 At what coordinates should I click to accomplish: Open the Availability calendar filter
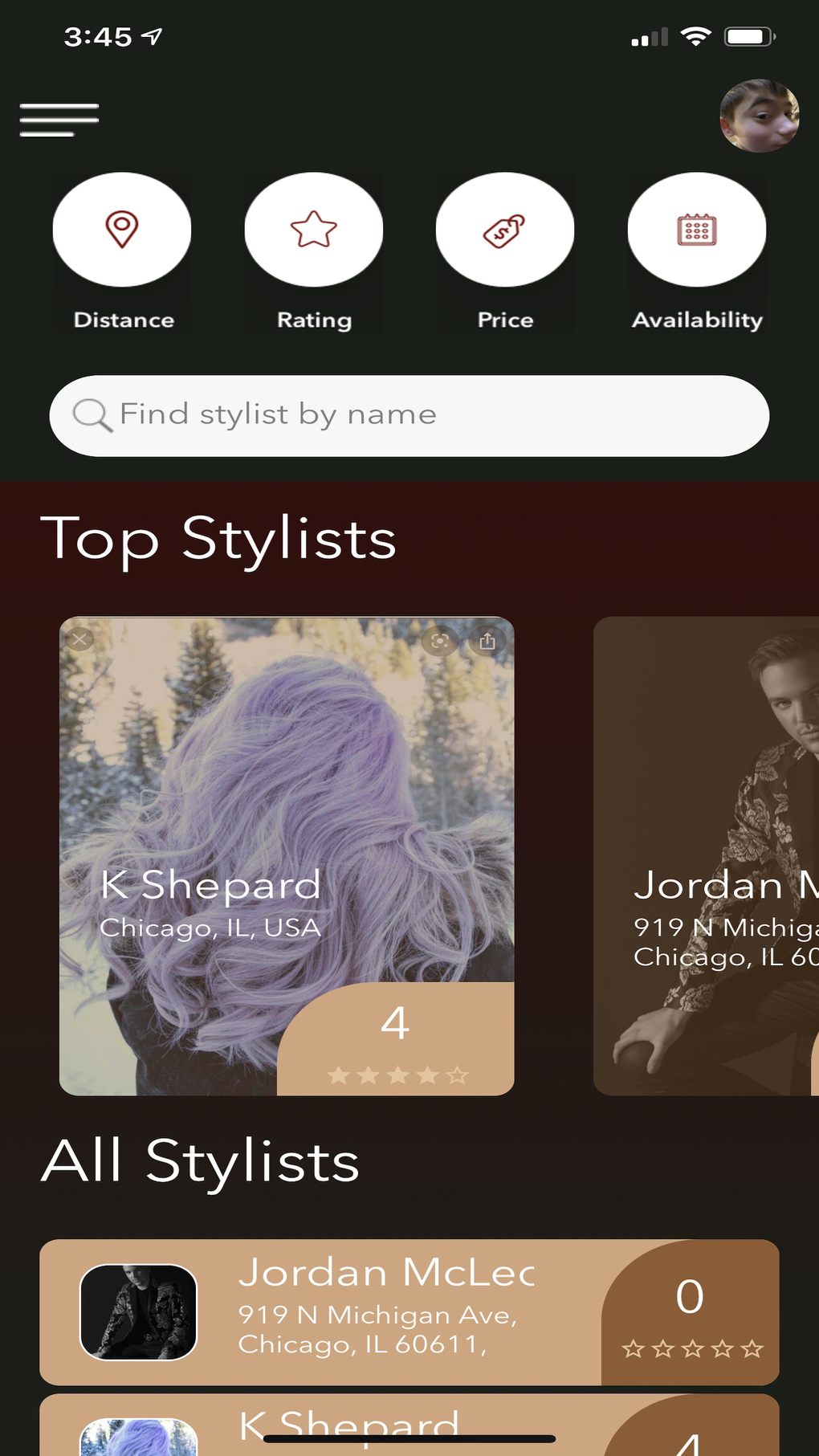pos(697,230)
